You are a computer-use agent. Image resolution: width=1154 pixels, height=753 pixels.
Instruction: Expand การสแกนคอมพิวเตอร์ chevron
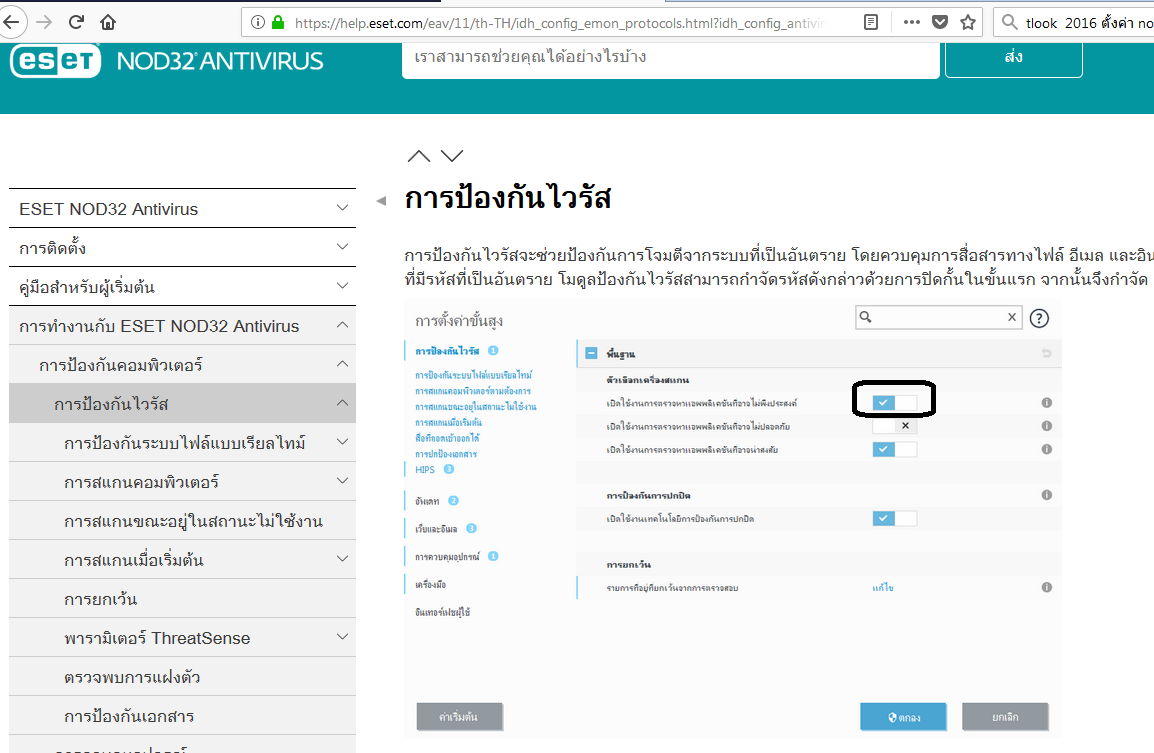(342, 481)
